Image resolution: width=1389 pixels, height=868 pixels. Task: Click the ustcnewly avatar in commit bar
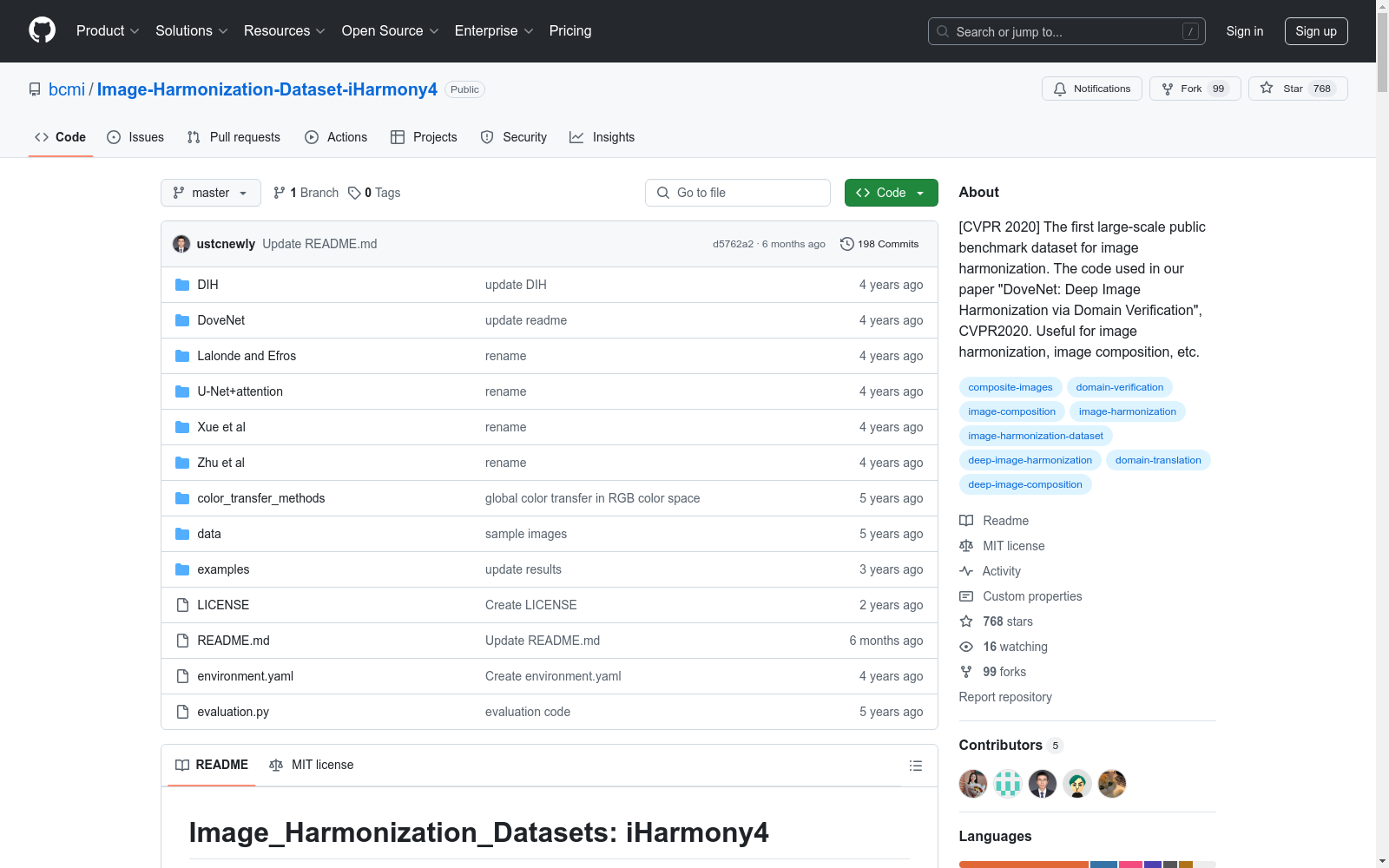181,244
